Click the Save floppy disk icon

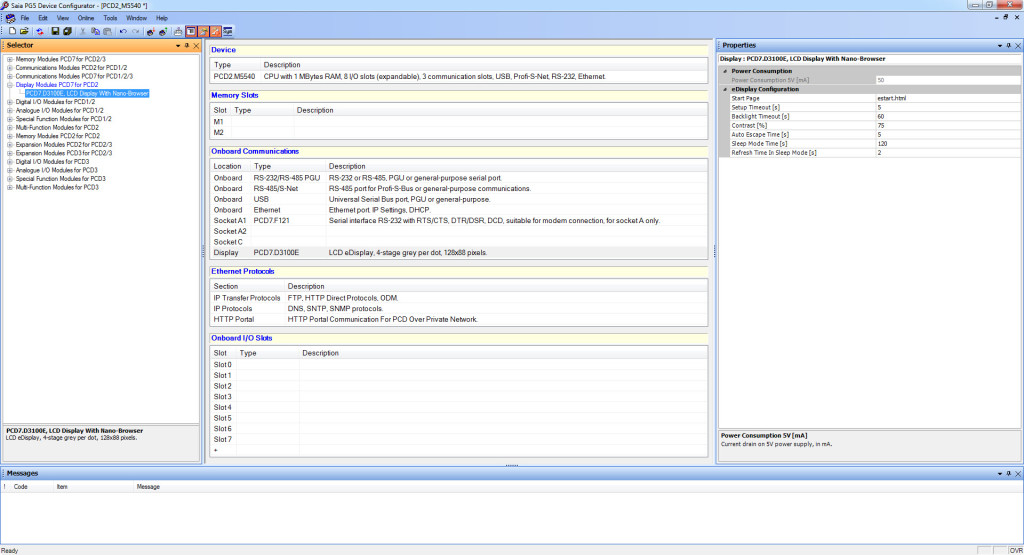coord(55,31)
